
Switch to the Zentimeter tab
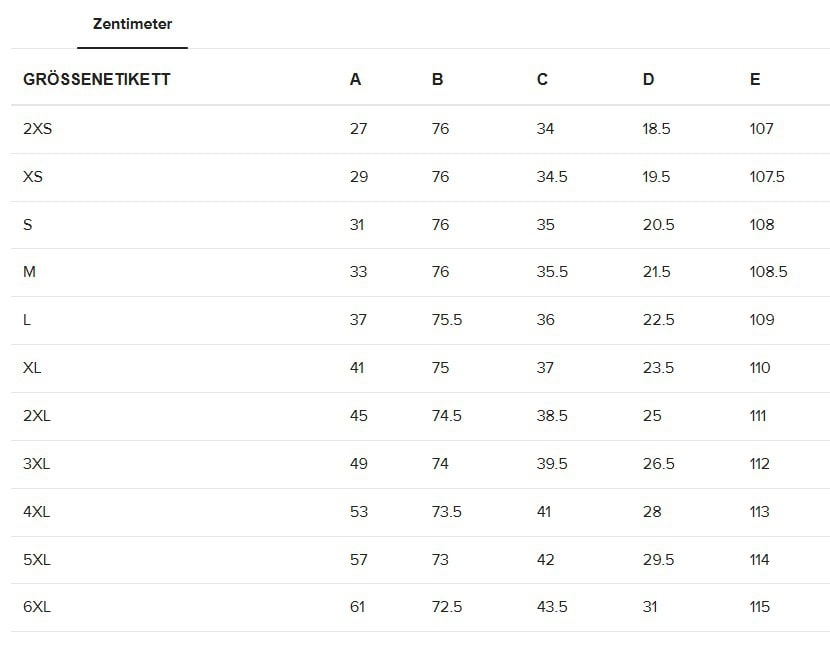132,24
